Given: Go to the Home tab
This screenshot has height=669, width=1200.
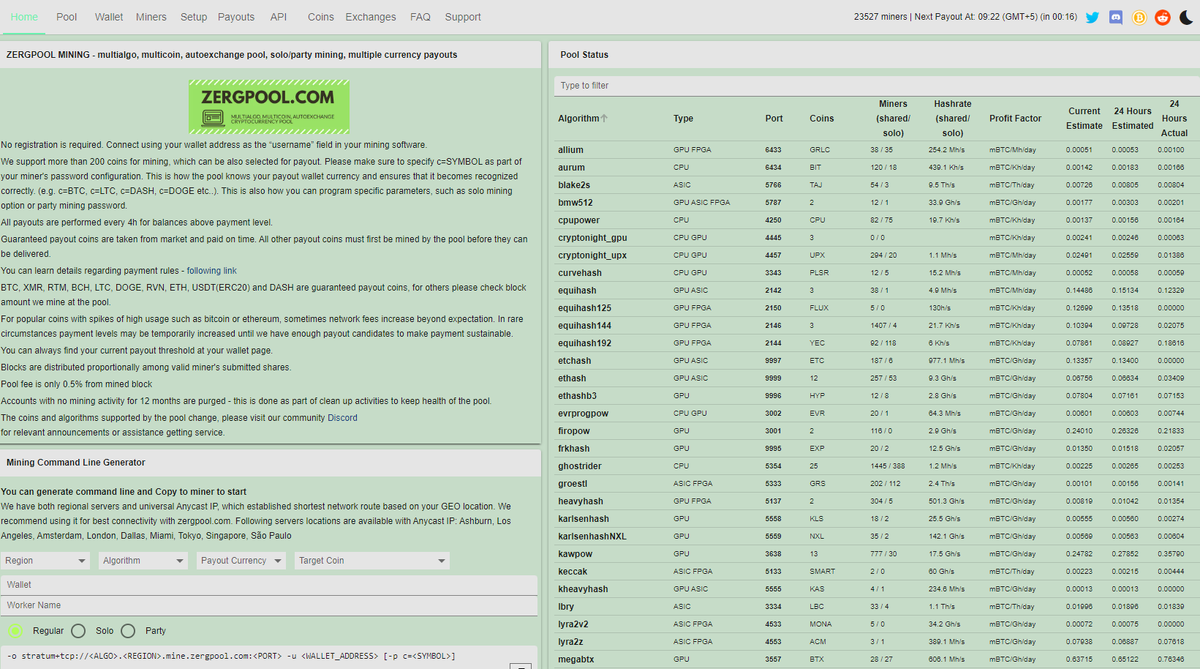Looking at the screenshot, I should (x=24, y=17).
